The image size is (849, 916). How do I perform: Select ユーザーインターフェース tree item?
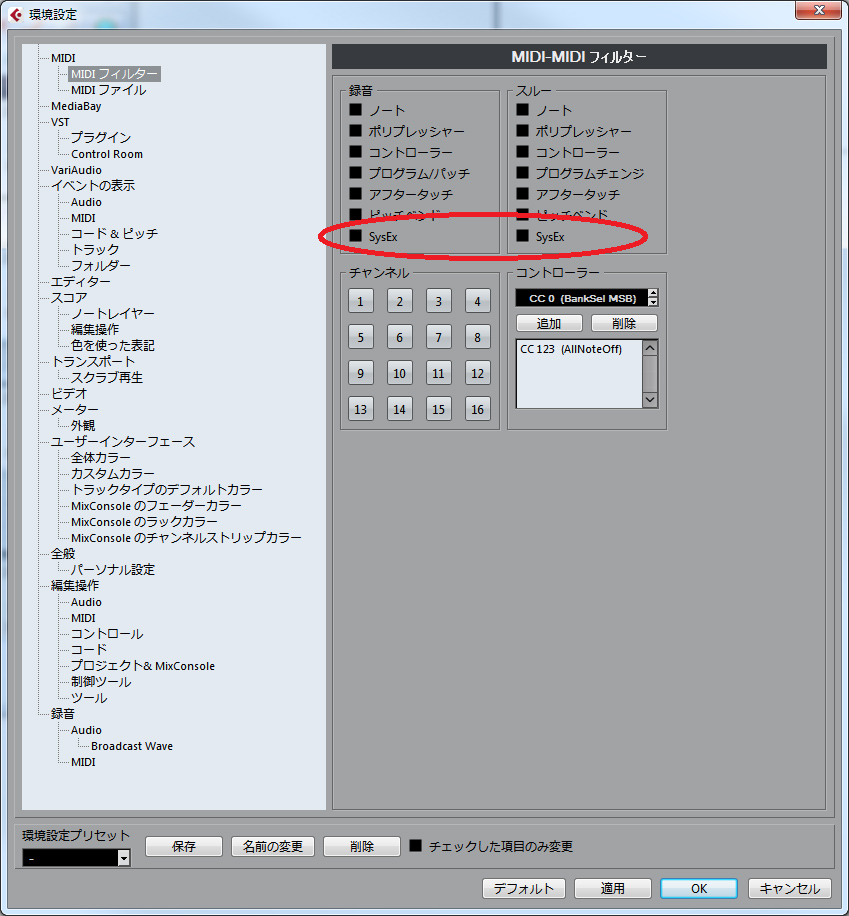point(123,442)
